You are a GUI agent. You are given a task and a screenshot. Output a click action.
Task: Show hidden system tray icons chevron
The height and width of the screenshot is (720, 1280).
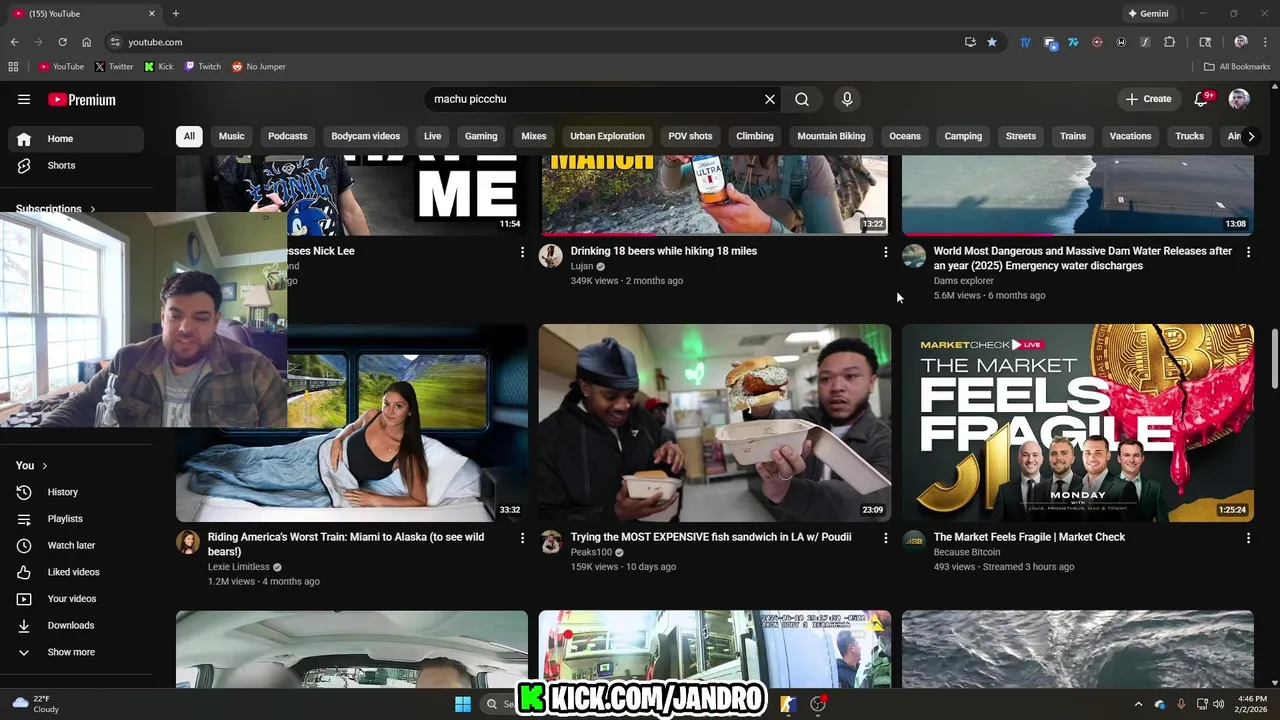tap(1139, 704)
